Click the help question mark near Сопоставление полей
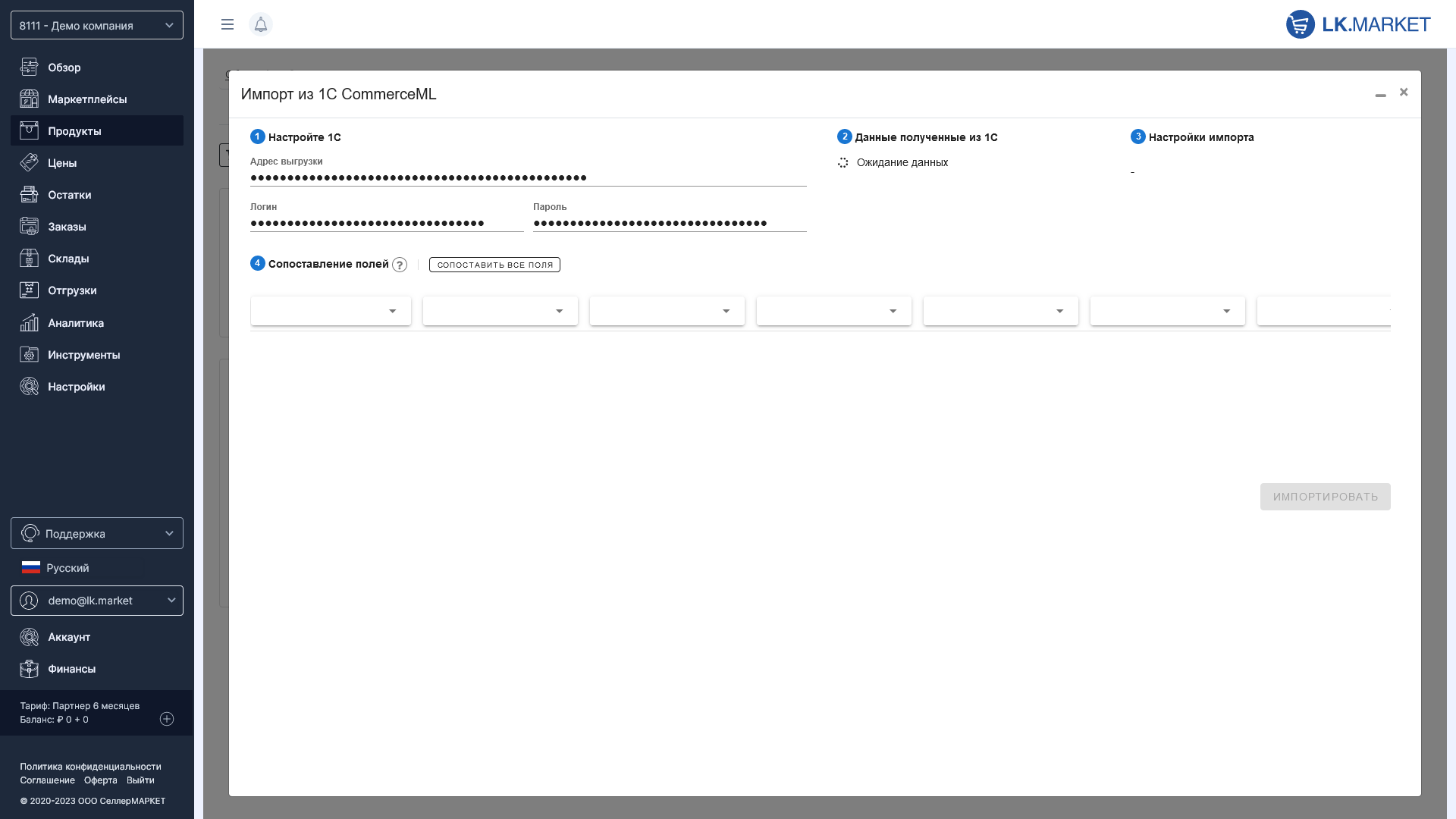1456x819 pixels. click(400, 265)
